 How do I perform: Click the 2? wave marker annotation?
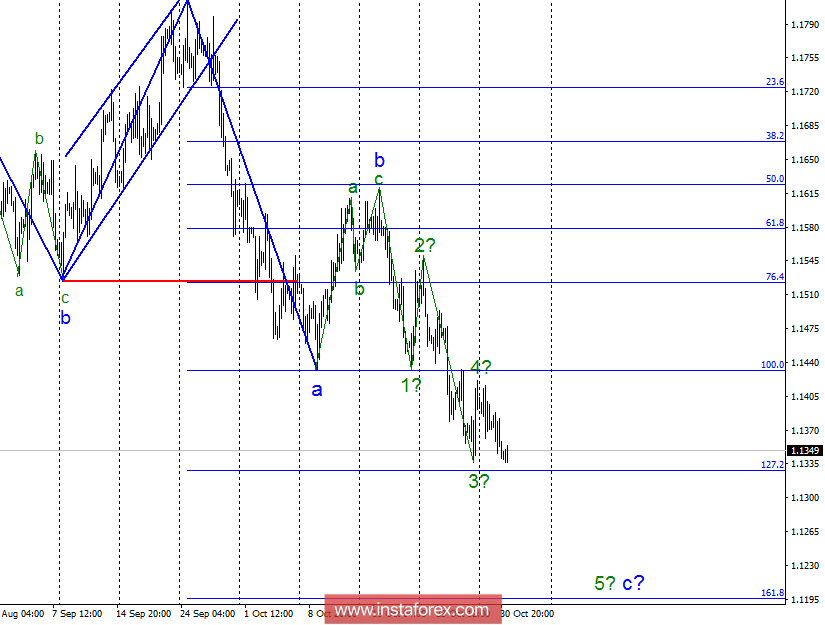pyautogui.click(x=425, y=243)
